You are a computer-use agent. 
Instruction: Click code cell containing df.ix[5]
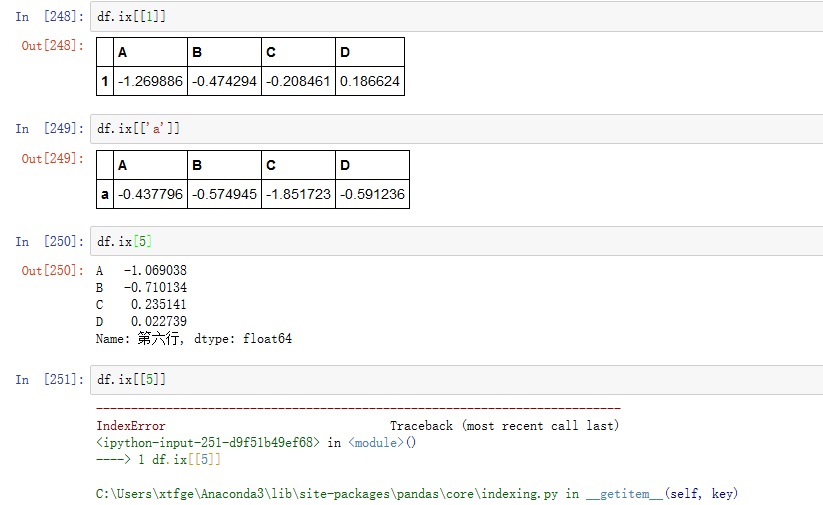pos(457,241)
